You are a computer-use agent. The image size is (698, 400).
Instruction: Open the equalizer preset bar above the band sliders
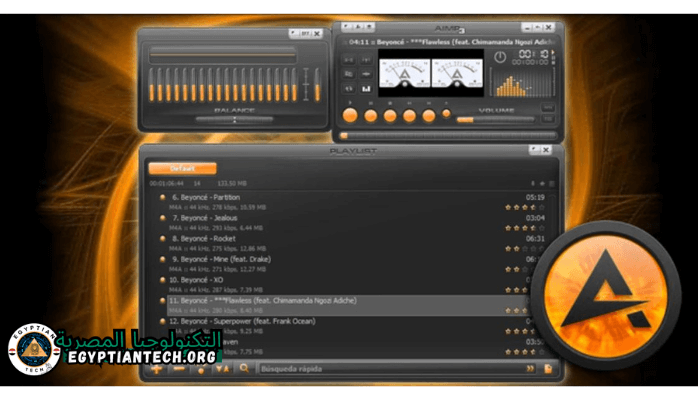[x=223, y=55]
